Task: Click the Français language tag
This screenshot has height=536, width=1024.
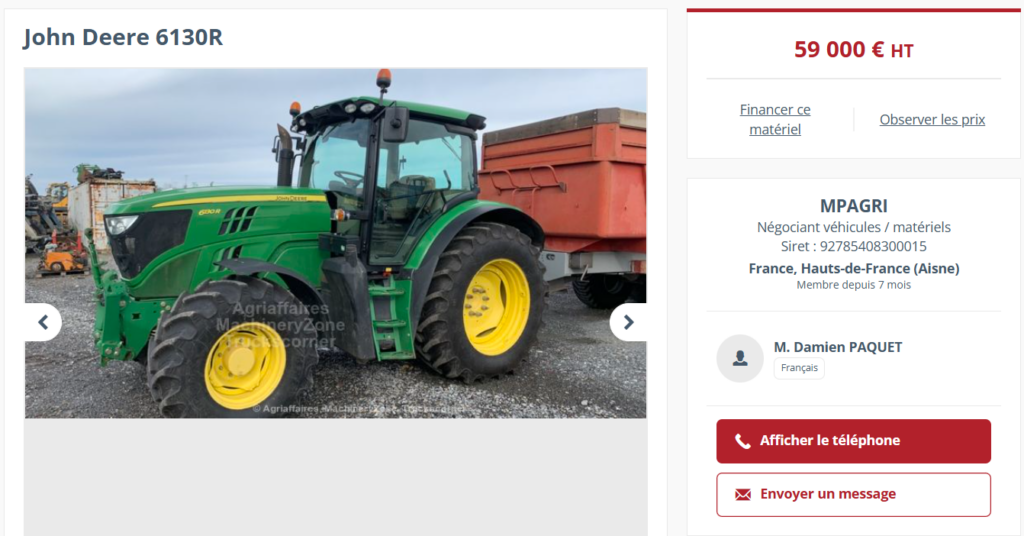Action: click(799, 368)
